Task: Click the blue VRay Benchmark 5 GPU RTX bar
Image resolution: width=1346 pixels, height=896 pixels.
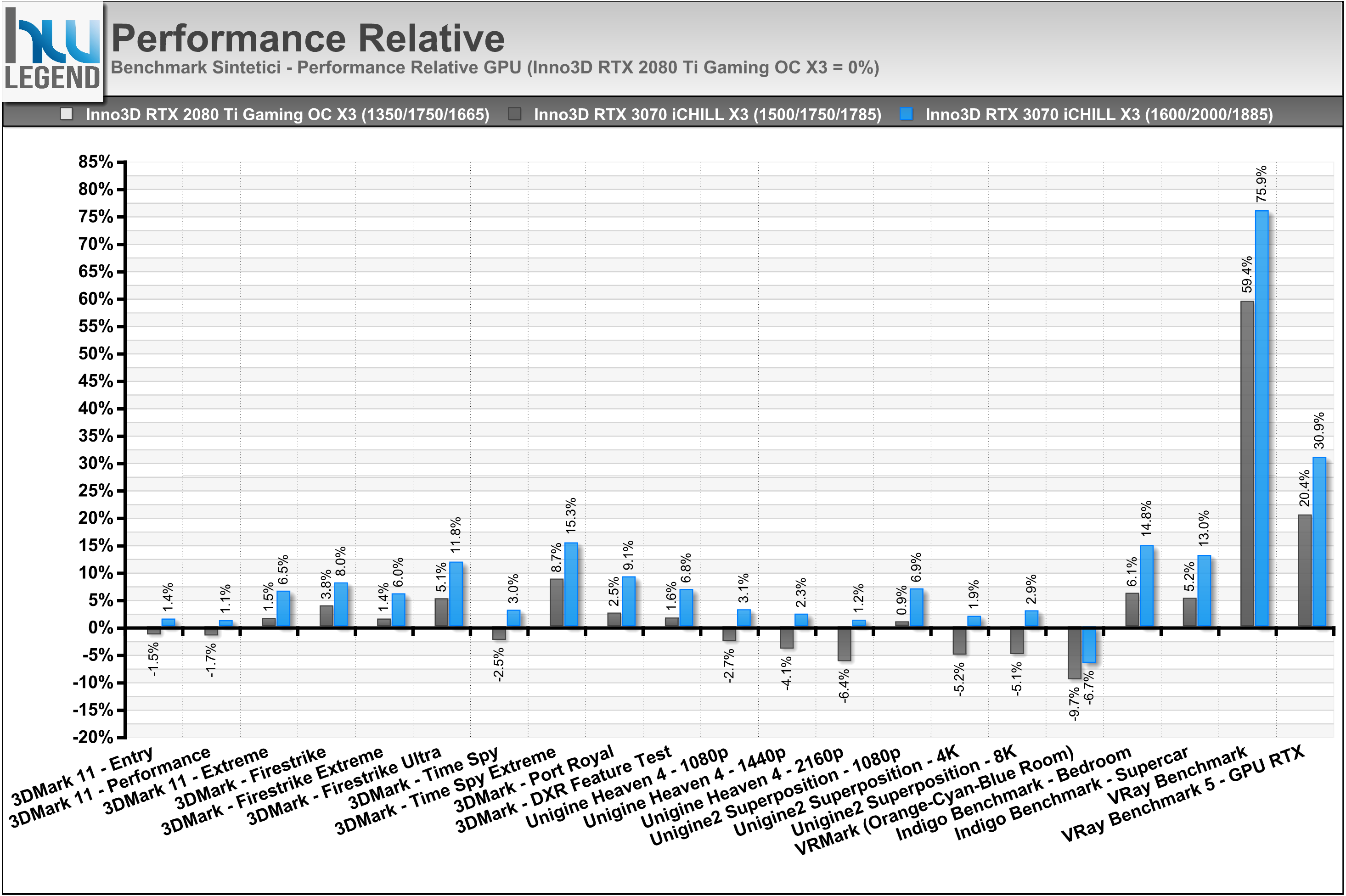Action: 1319,542
